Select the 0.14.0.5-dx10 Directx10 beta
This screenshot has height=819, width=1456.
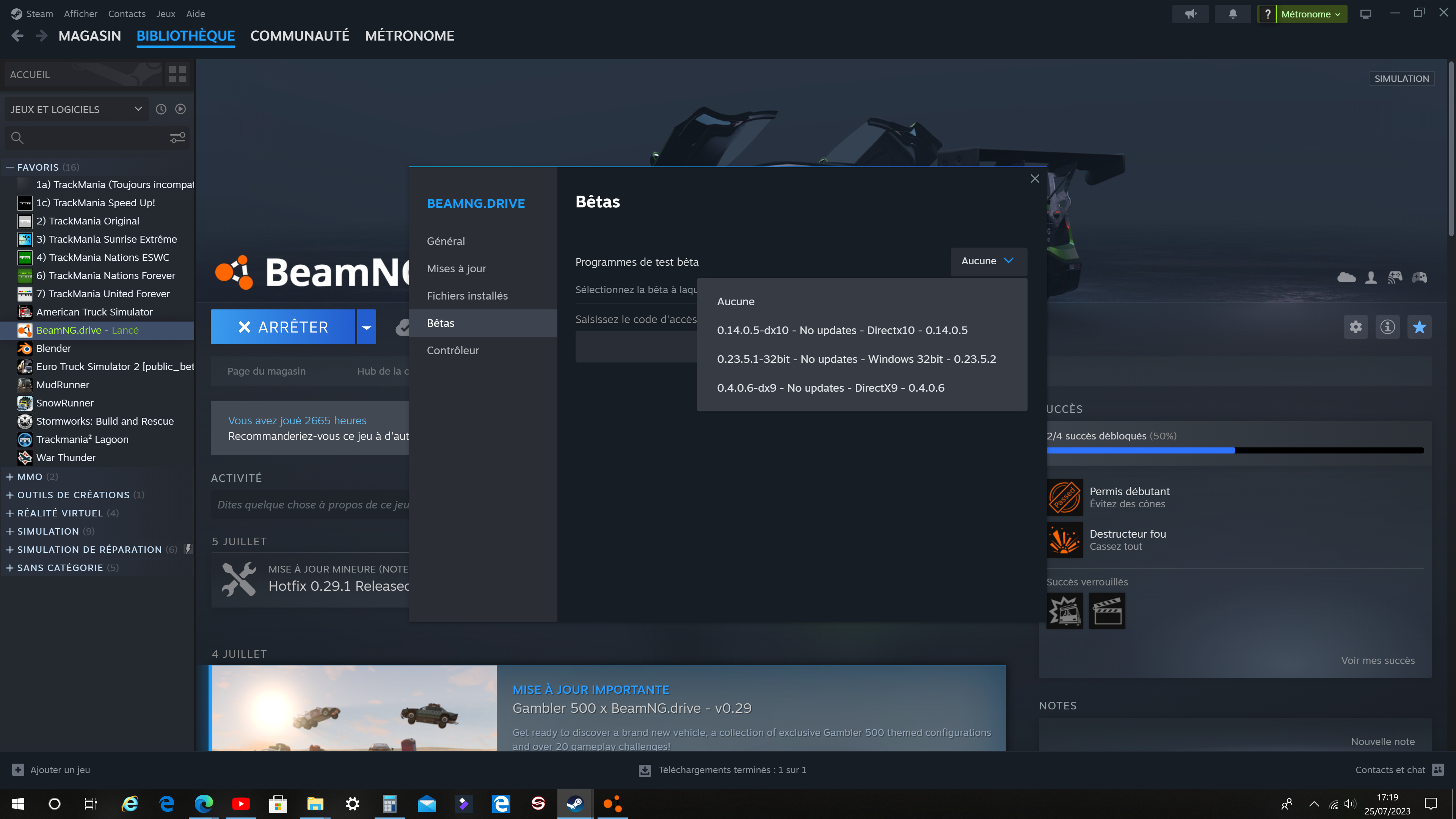click(861, 330)
